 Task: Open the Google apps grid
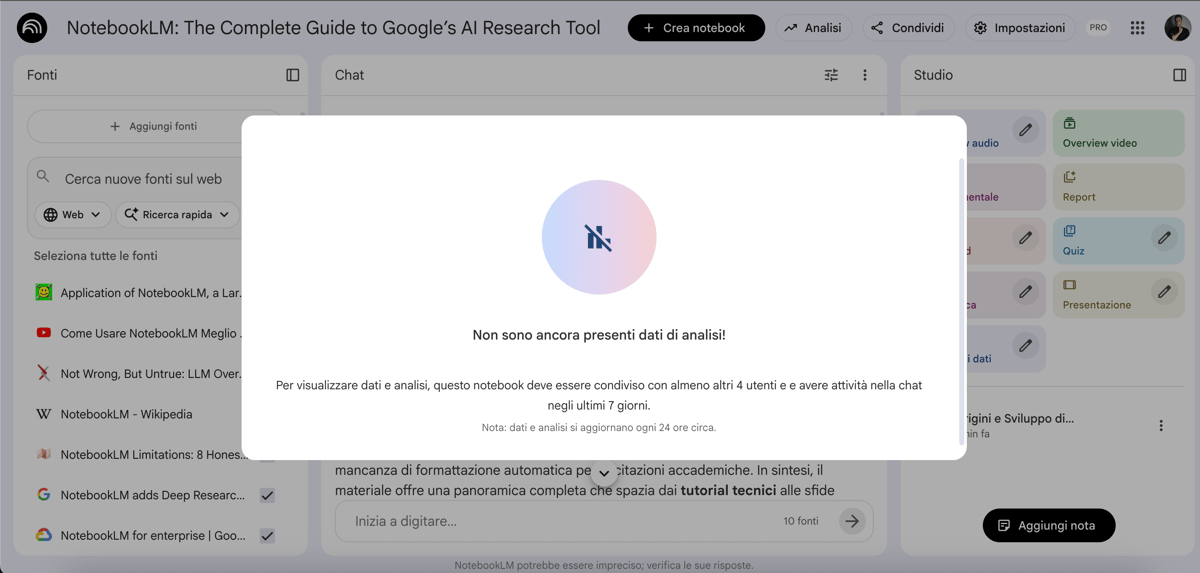point(1137,28)
